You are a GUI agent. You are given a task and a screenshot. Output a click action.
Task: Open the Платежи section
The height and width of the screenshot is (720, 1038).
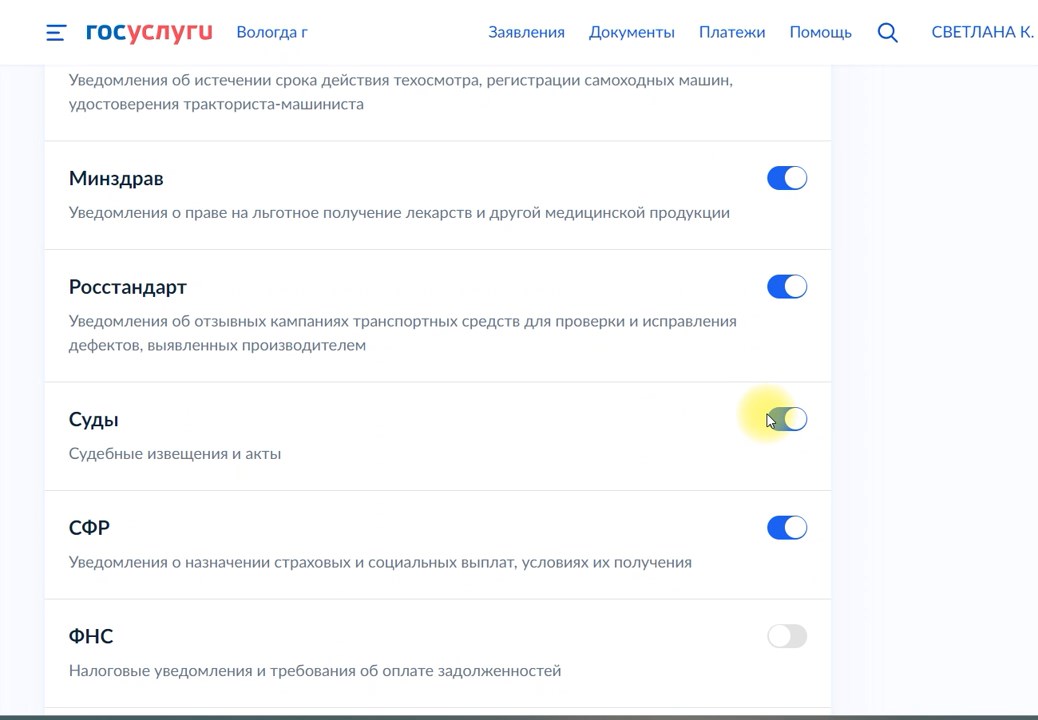pos(731,32)
